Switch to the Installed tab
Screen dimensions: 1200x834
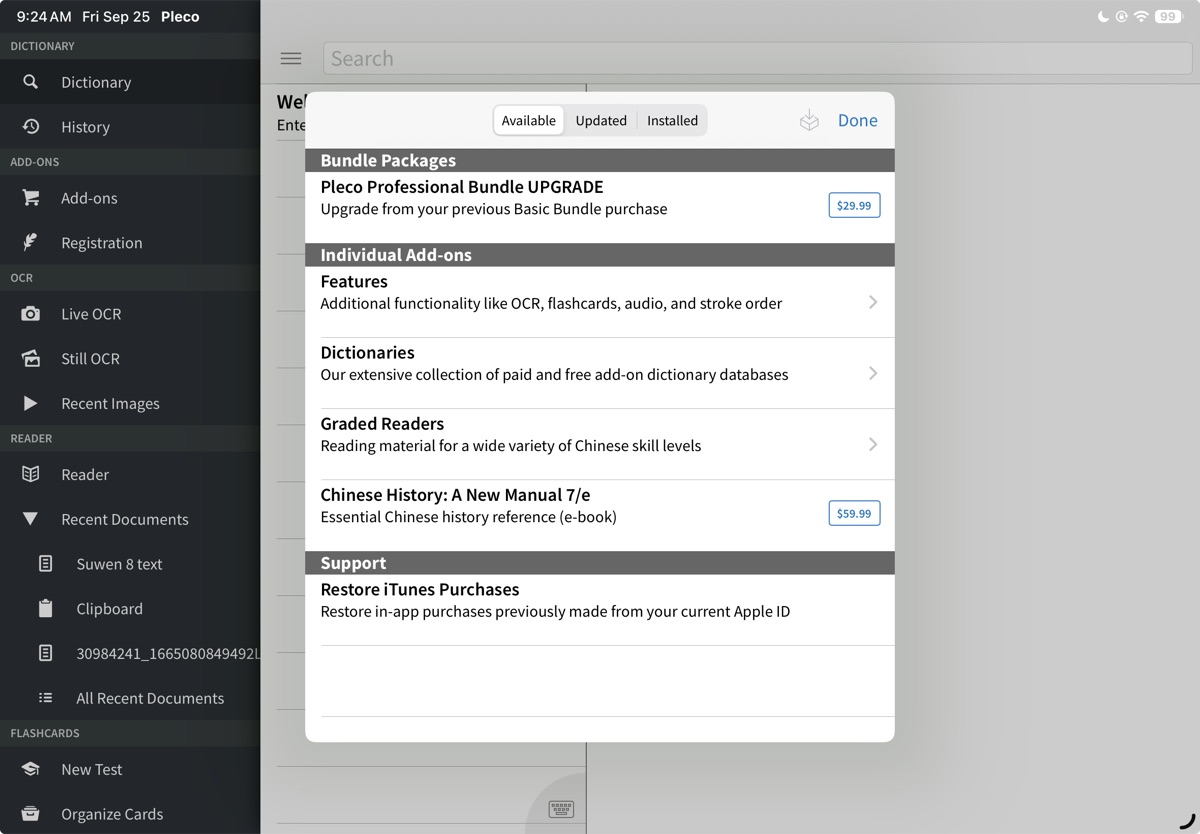(672, 120)
